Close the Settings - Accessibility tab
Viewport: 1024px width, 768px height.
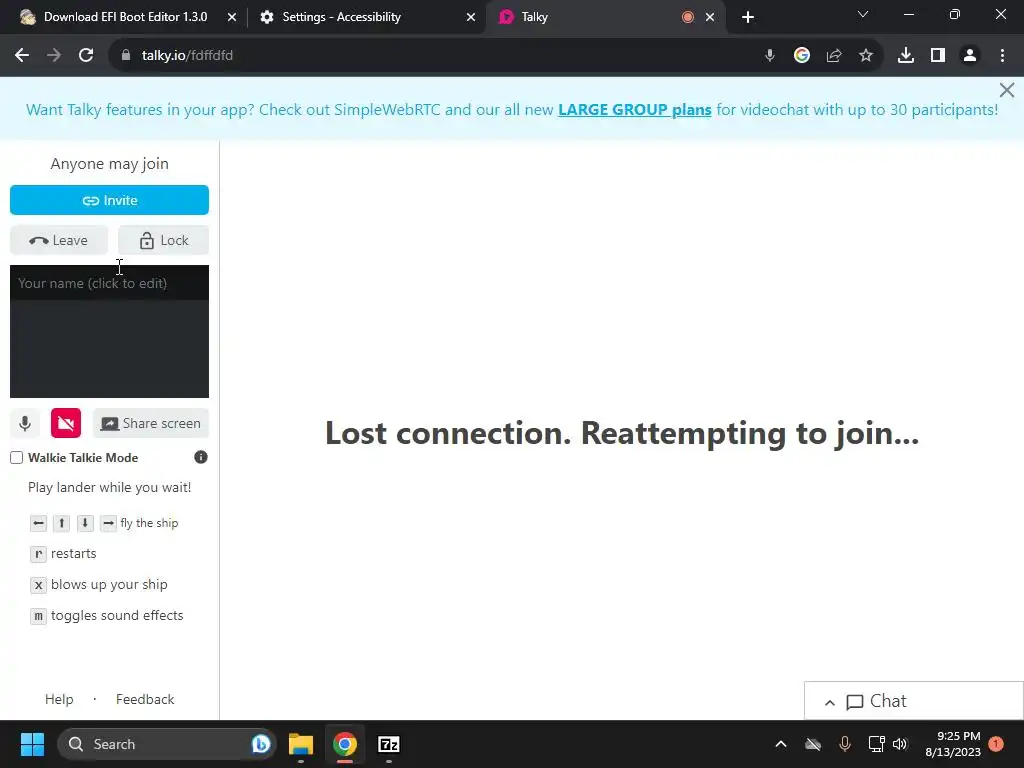coord(471,17)
